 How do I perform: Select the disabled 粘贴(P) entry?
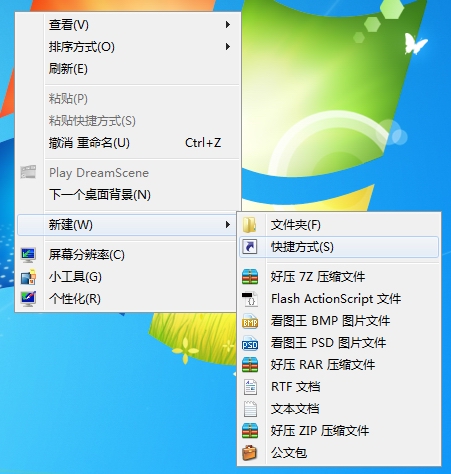[129, 99]
